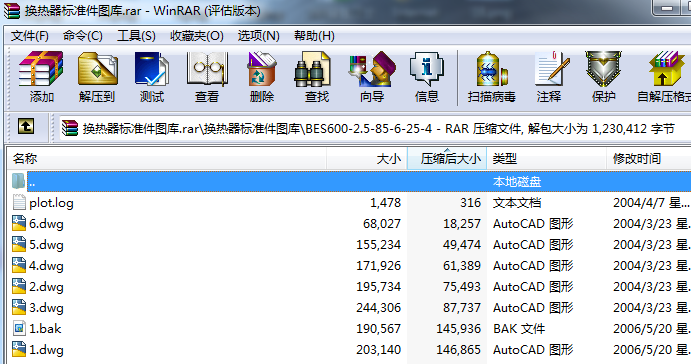Click the plot.log file icon
This screenshot has height=364, width=691.
[x=19, y=202]
